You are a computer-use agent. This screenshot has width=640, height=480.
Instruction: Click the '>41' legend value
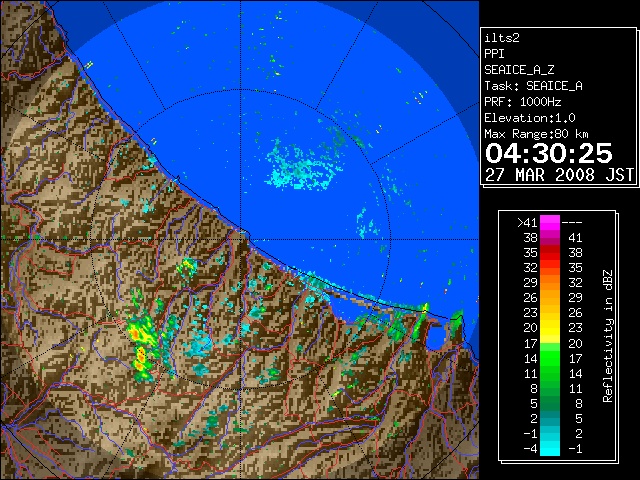click(x=527, y=223)
